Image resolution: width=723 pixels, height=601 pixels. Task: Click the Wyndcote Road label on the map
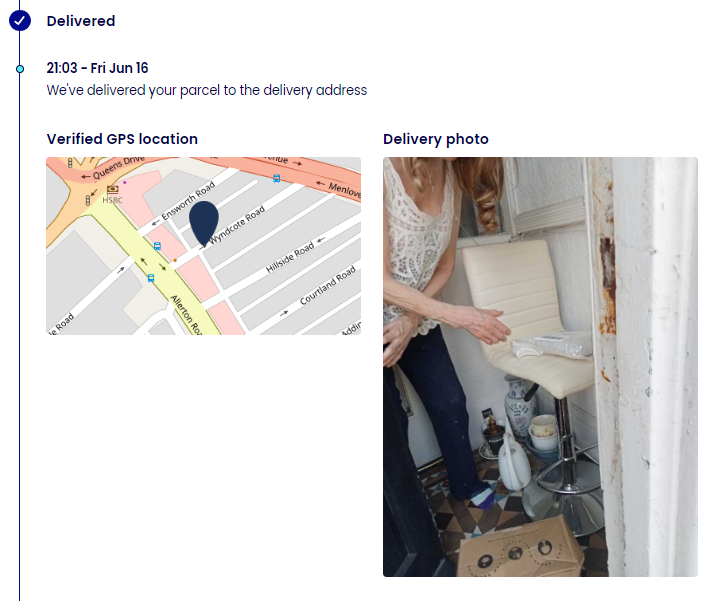tap(237, 225)
